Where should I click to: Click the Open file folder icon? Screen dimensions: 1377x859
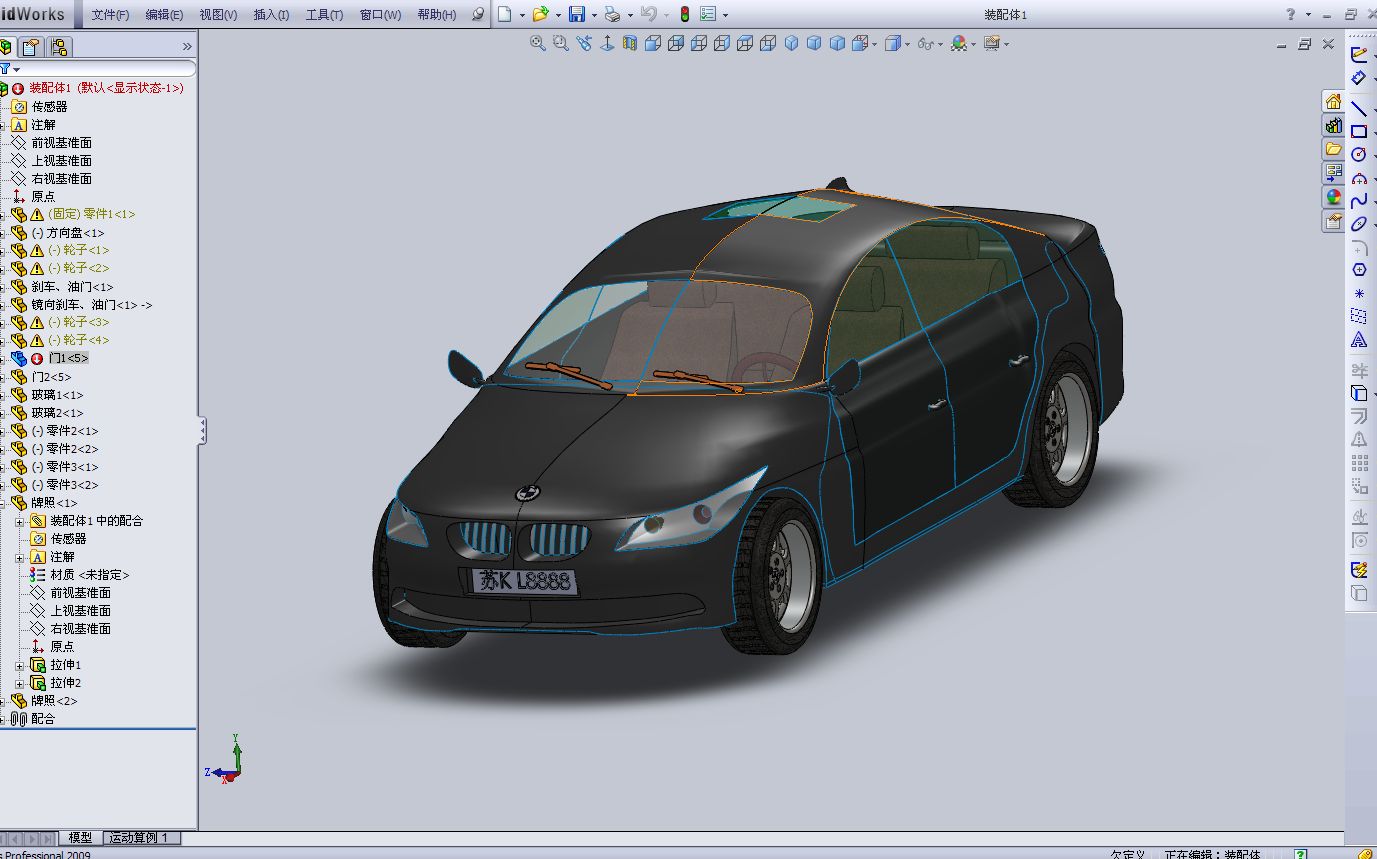point(540,14)
